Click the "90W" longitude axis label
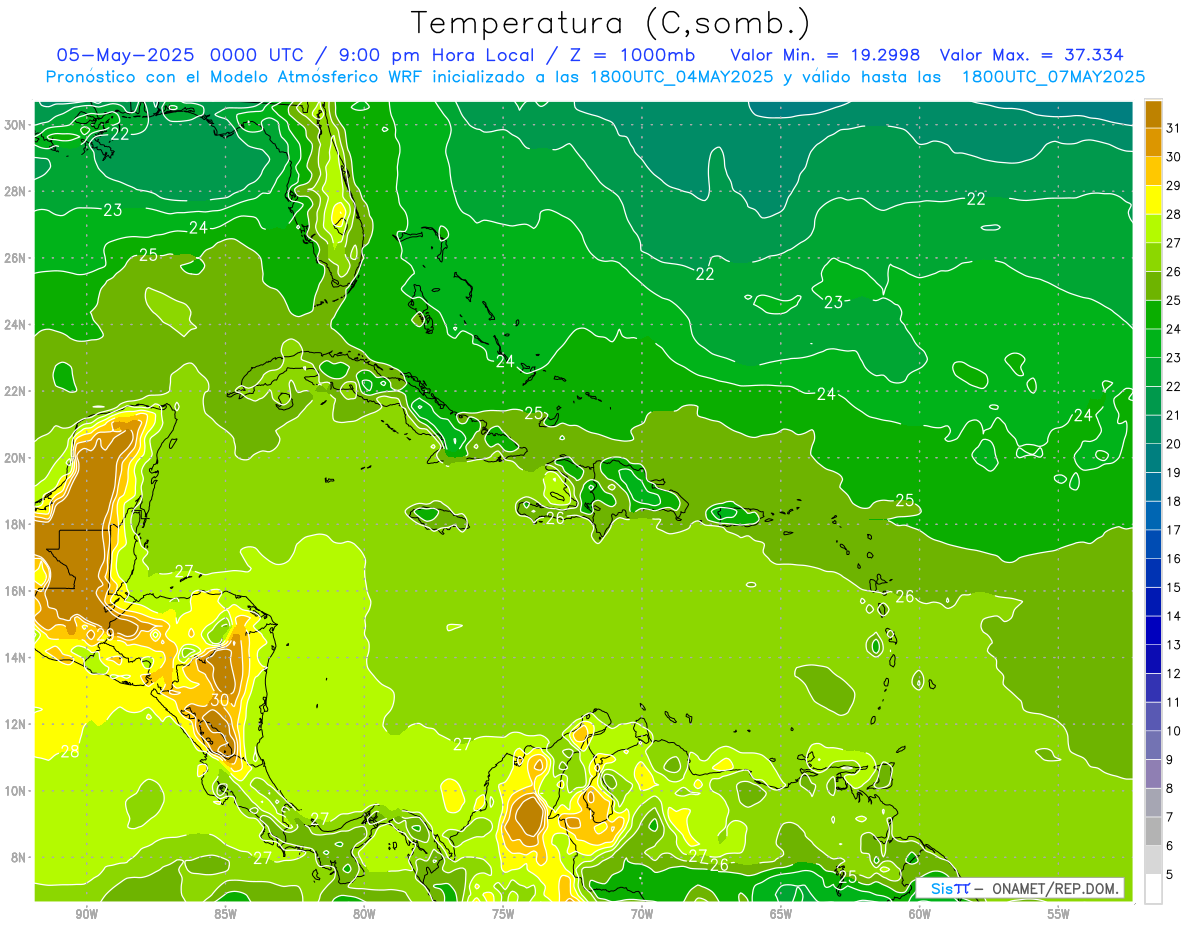This screenshot has height=927, width=1200. pyautogui.click(x=87, y=914)
